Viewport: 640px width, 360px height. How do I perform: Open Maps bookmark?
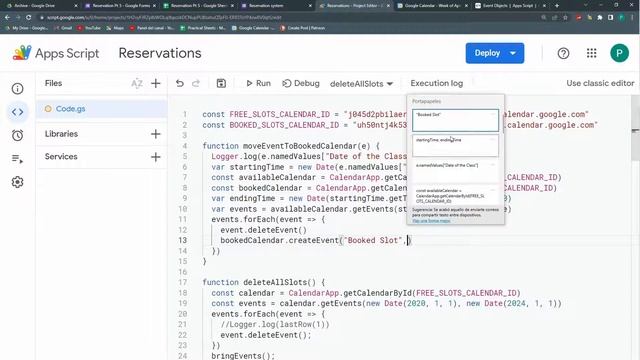(x=115, y=28)
